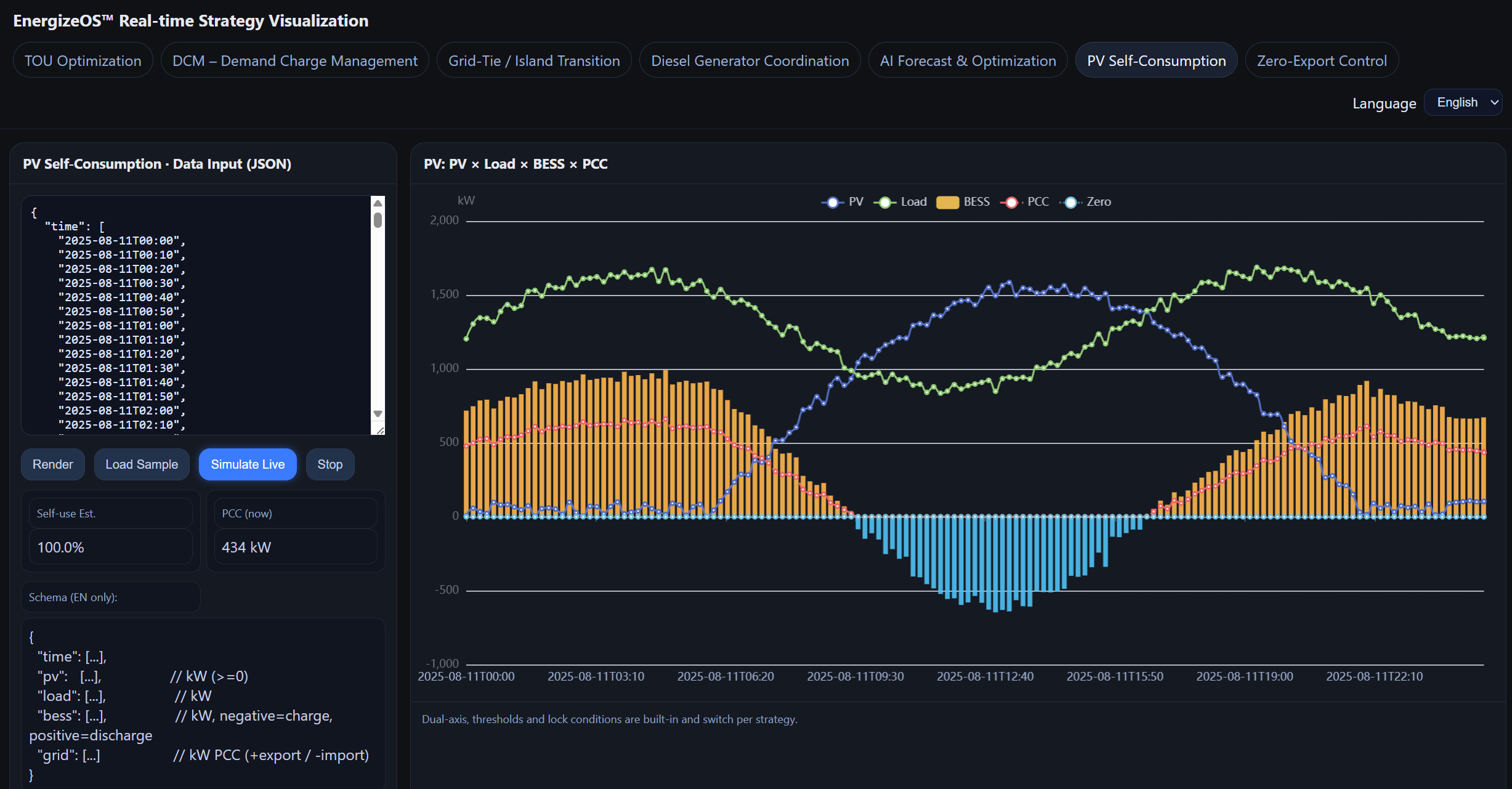Toggle PV series legend marker
The height and width of the screenshot is (789, 1512).
pyautogui.click(x=832, y=203)
